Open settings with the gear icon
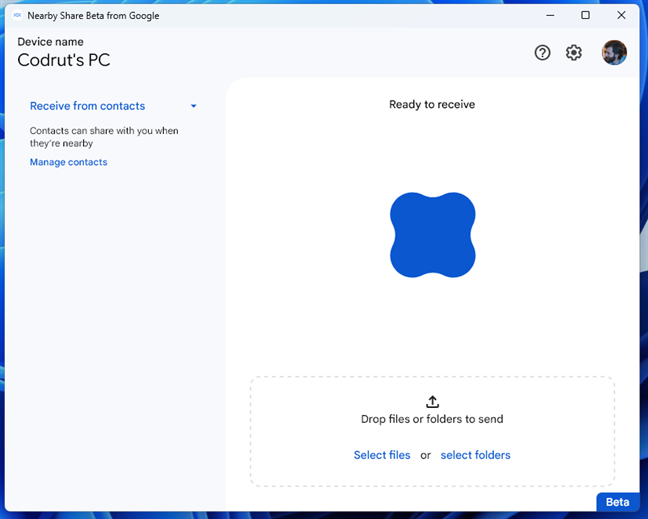648x519 pixels. [x=574, y=53]
